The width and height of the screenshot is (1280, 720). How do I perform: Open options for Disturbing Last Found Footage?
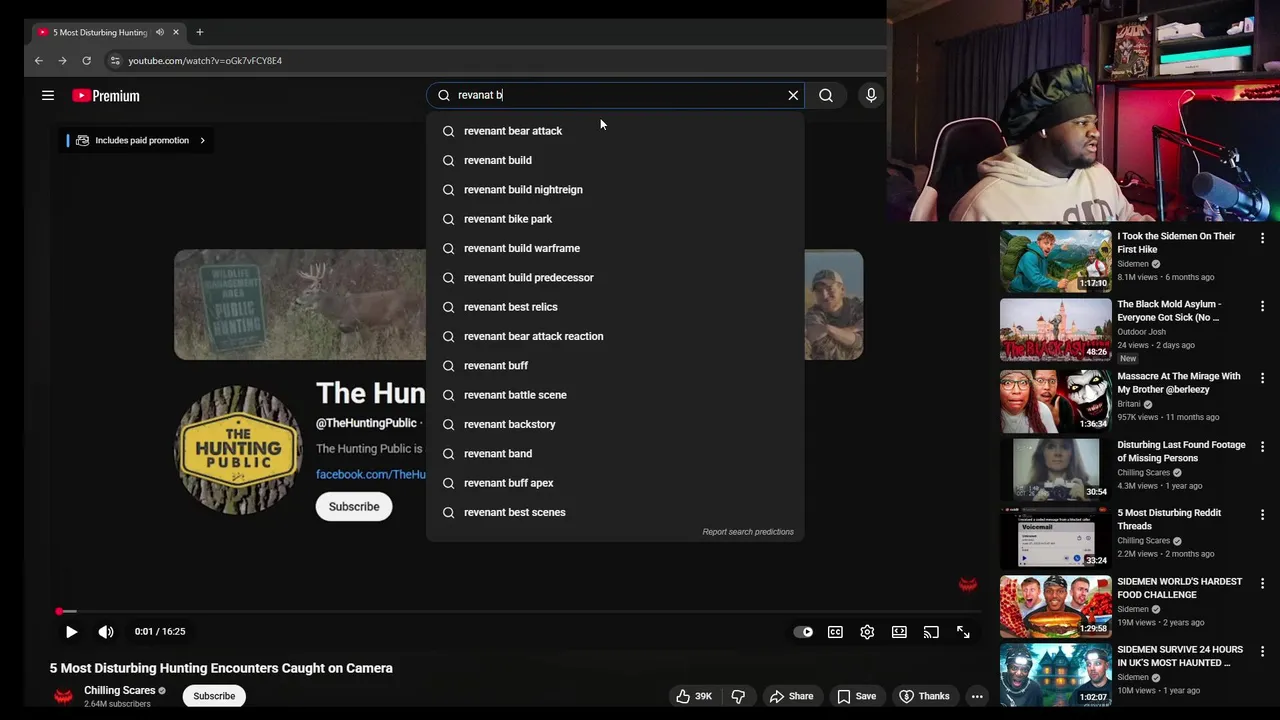pyautogui.click(x=1262, y=446)
